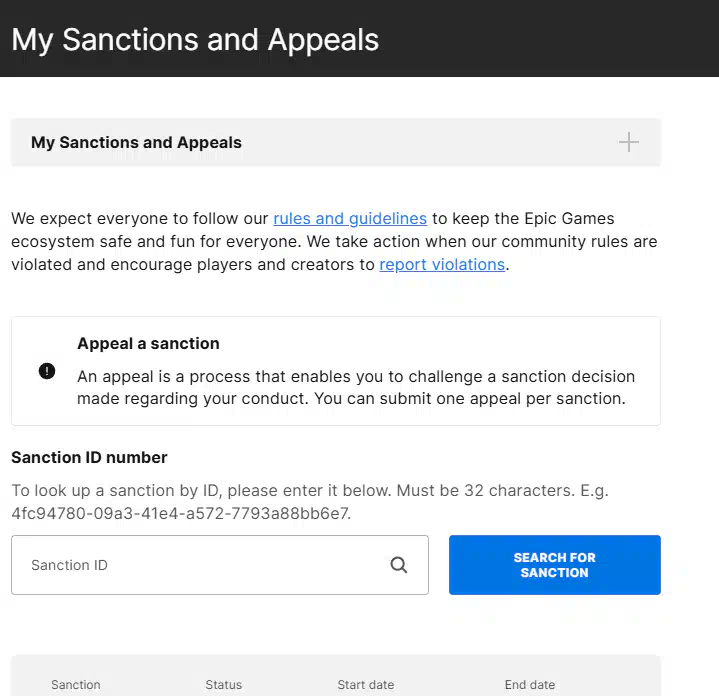Screen dimensions: 719x696
Task: Click the appeal process description paragraph
Action: pyautogui.click(x=356, y=387)
